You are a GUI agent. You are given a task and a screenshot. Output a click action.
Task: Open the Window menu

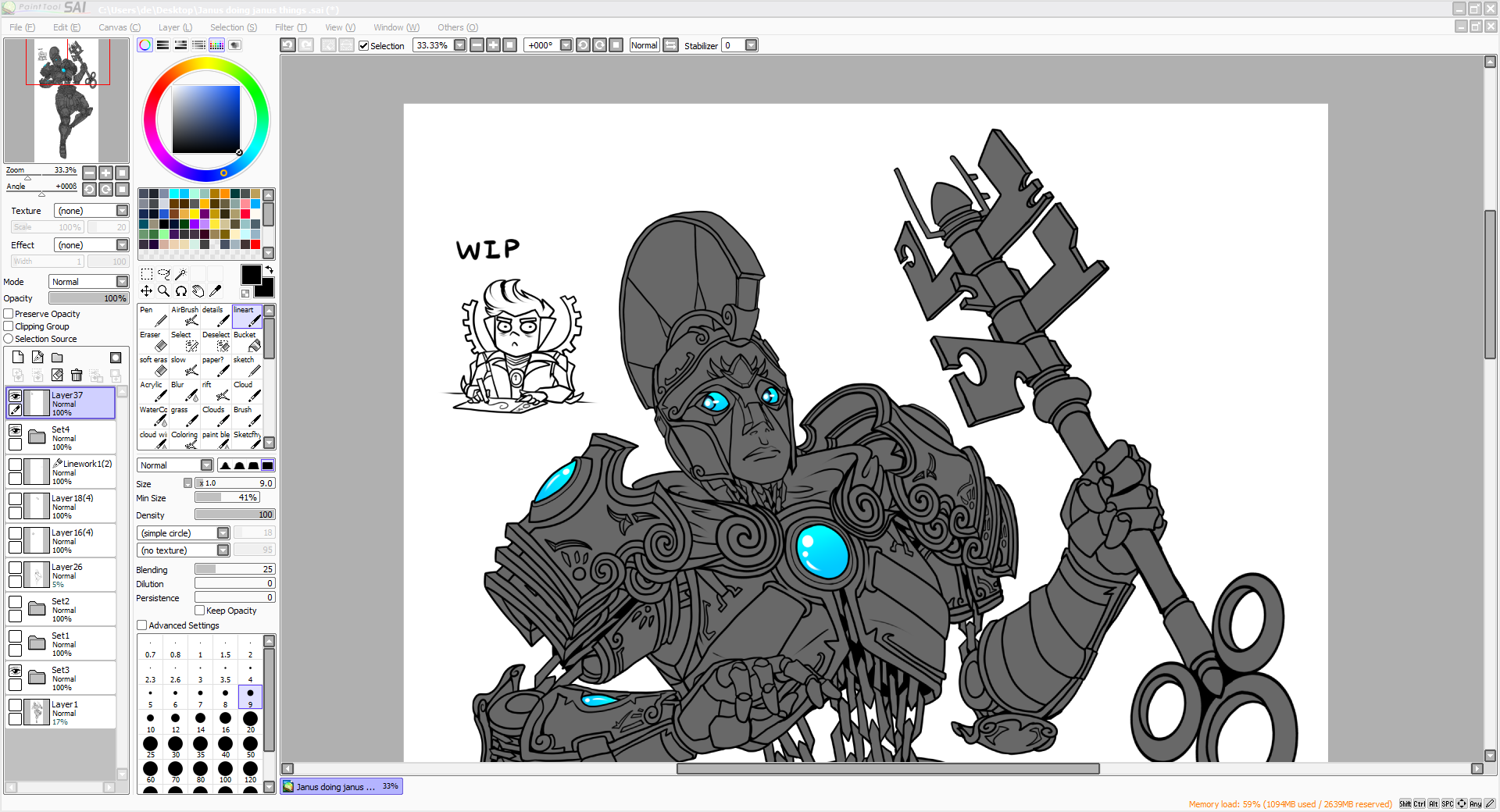(396, 27)
